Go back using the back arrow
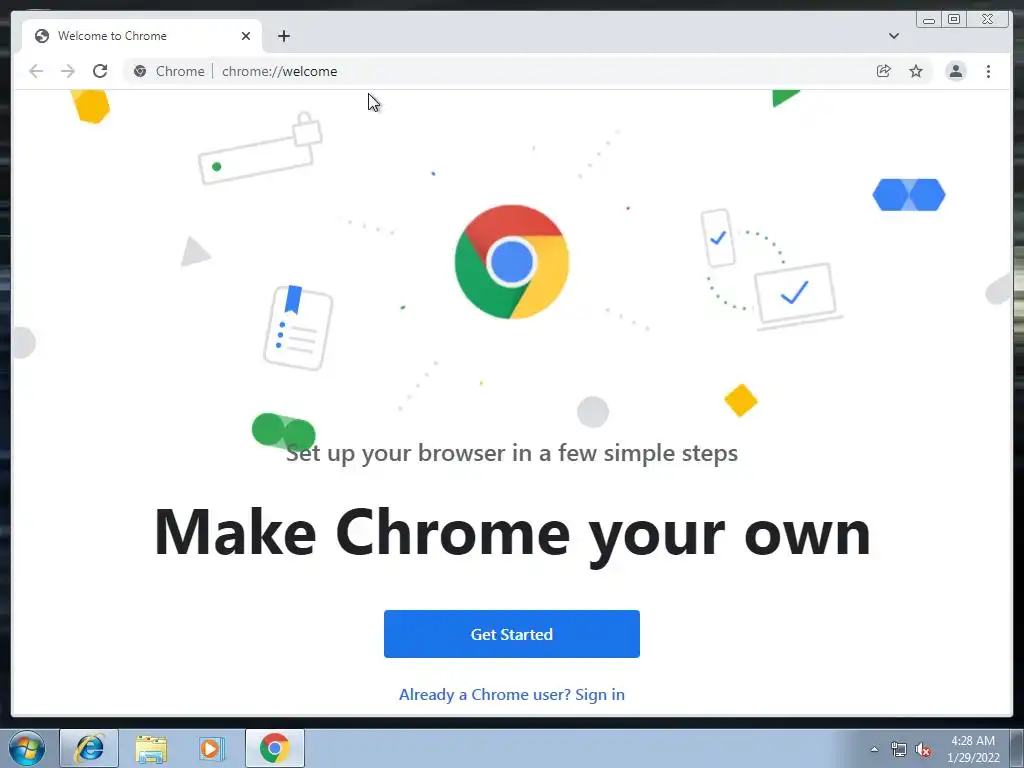1024x768 pixels. [x=36, y=71]
